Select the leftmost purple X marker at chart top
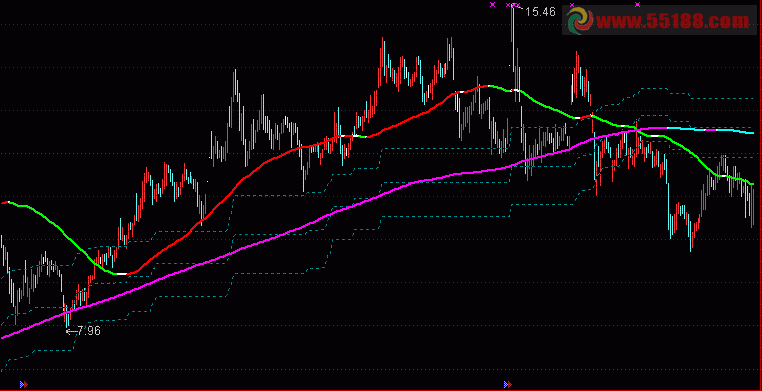The width and height of the screenshot is (762, 391). [x=492, y=5]
